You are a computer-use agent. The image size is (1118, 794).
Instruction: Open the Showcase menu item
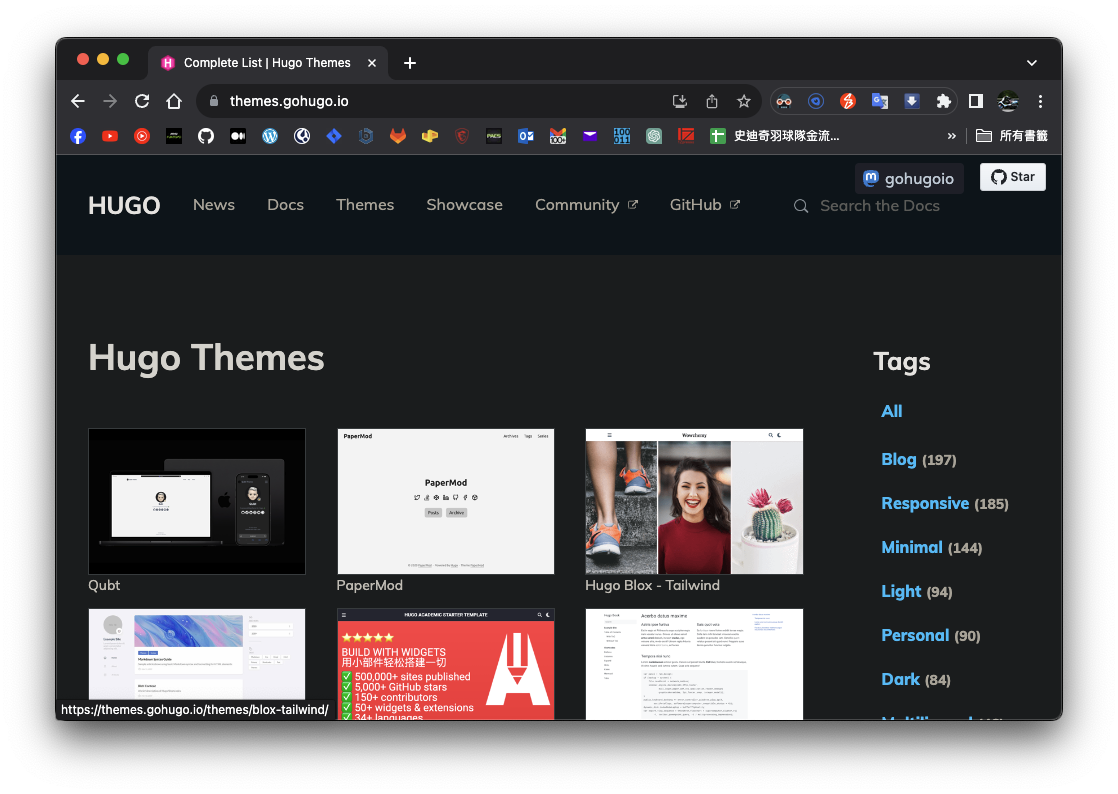point(464,205)
